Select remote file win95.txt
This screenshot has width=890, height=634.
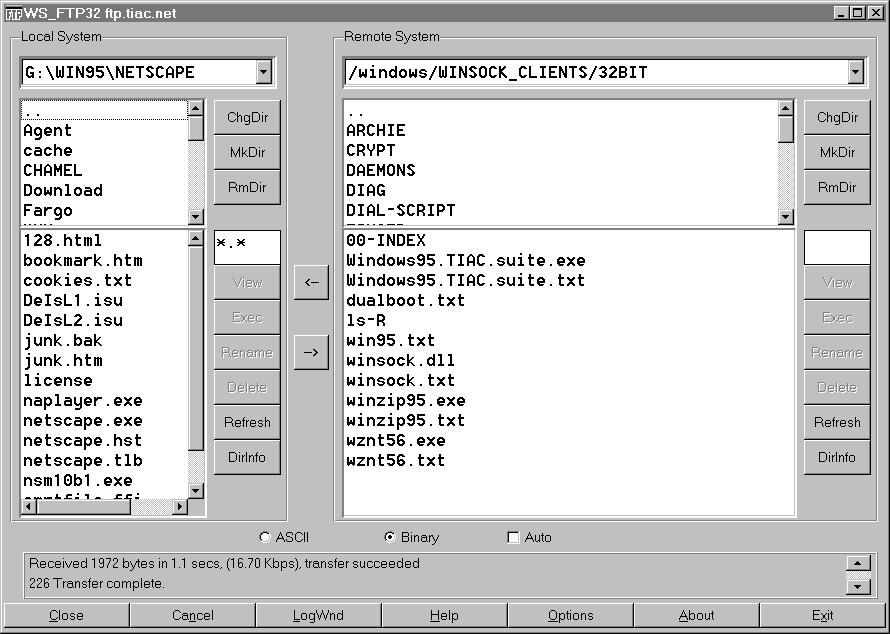point(569,341)
